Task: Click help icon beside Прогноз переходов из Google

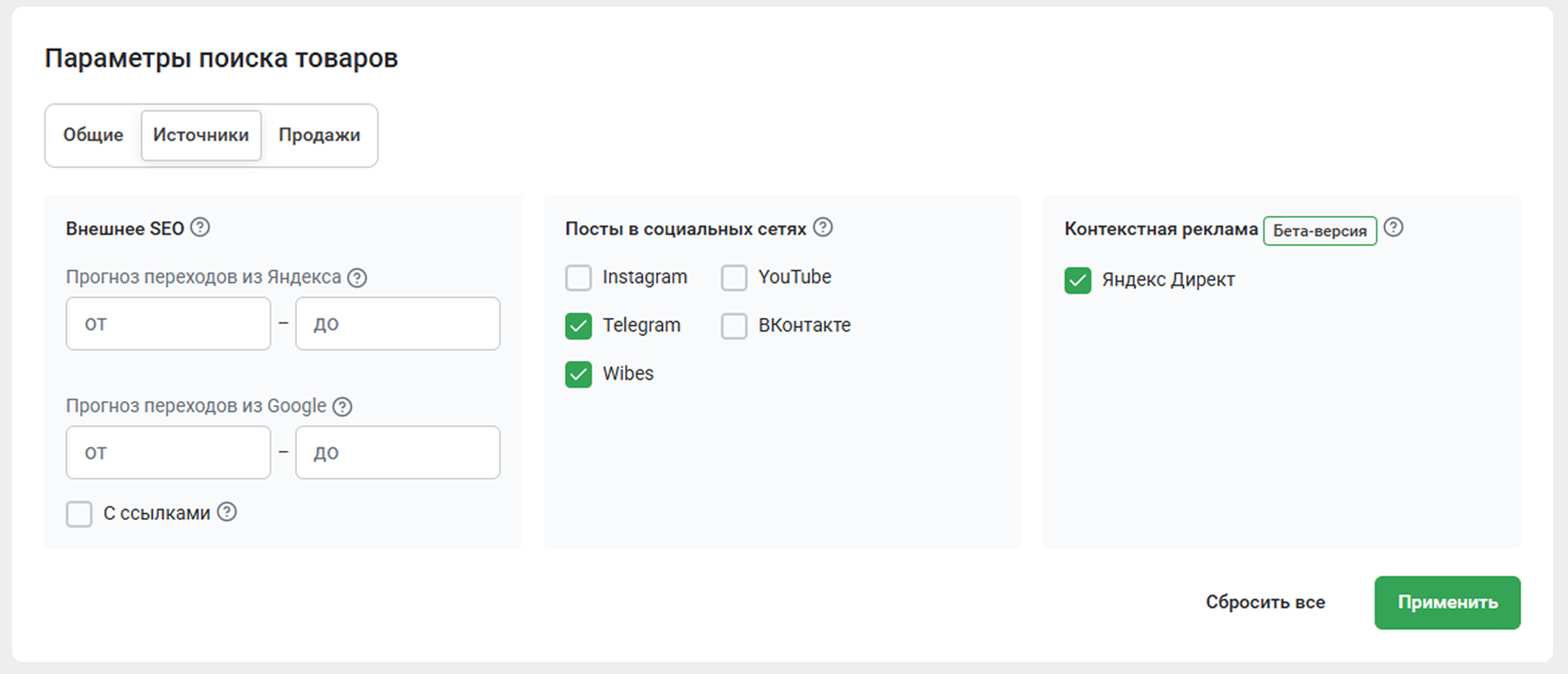Action: pyautogui.click(x=342, y=406)
